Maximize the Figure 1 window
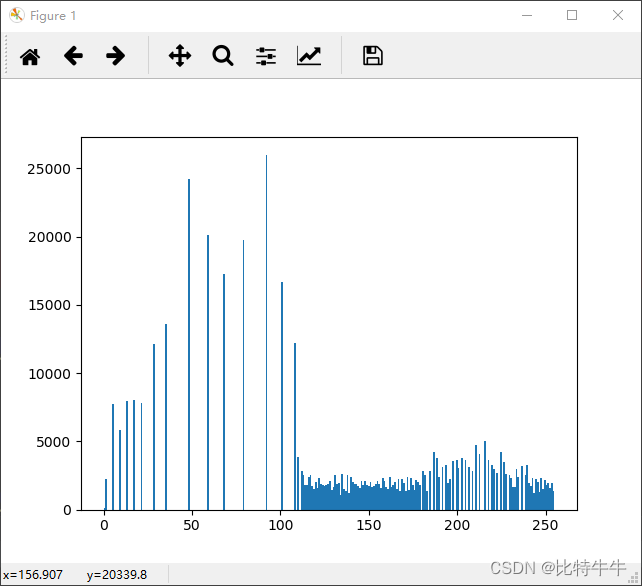 point(572,15)
